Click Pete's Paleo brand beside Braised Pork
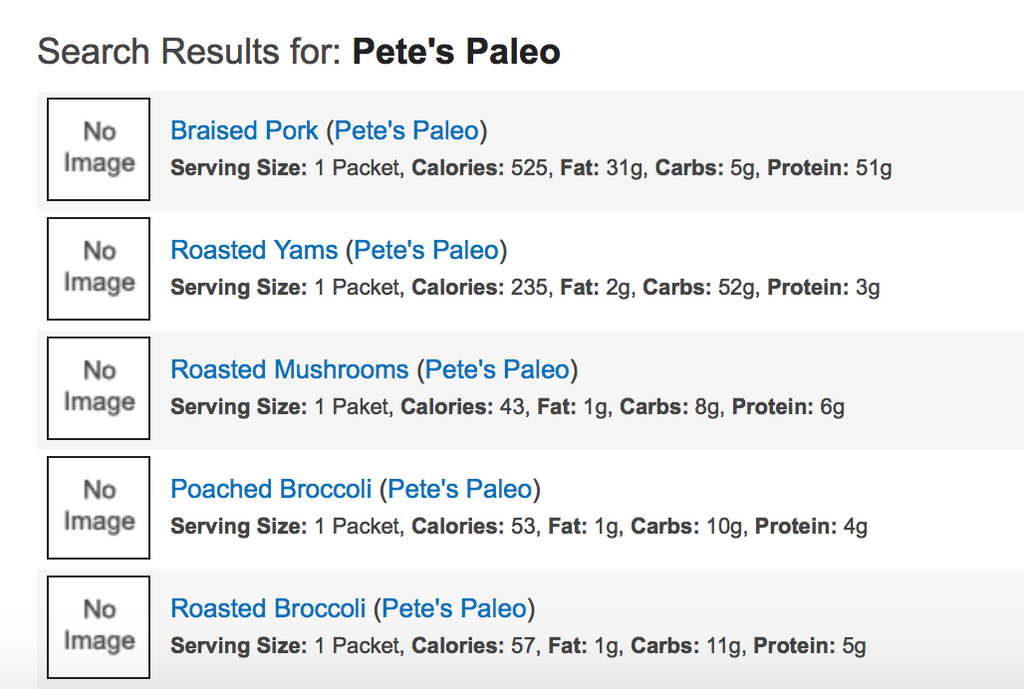1024x689 pixels. pos(406,131)
